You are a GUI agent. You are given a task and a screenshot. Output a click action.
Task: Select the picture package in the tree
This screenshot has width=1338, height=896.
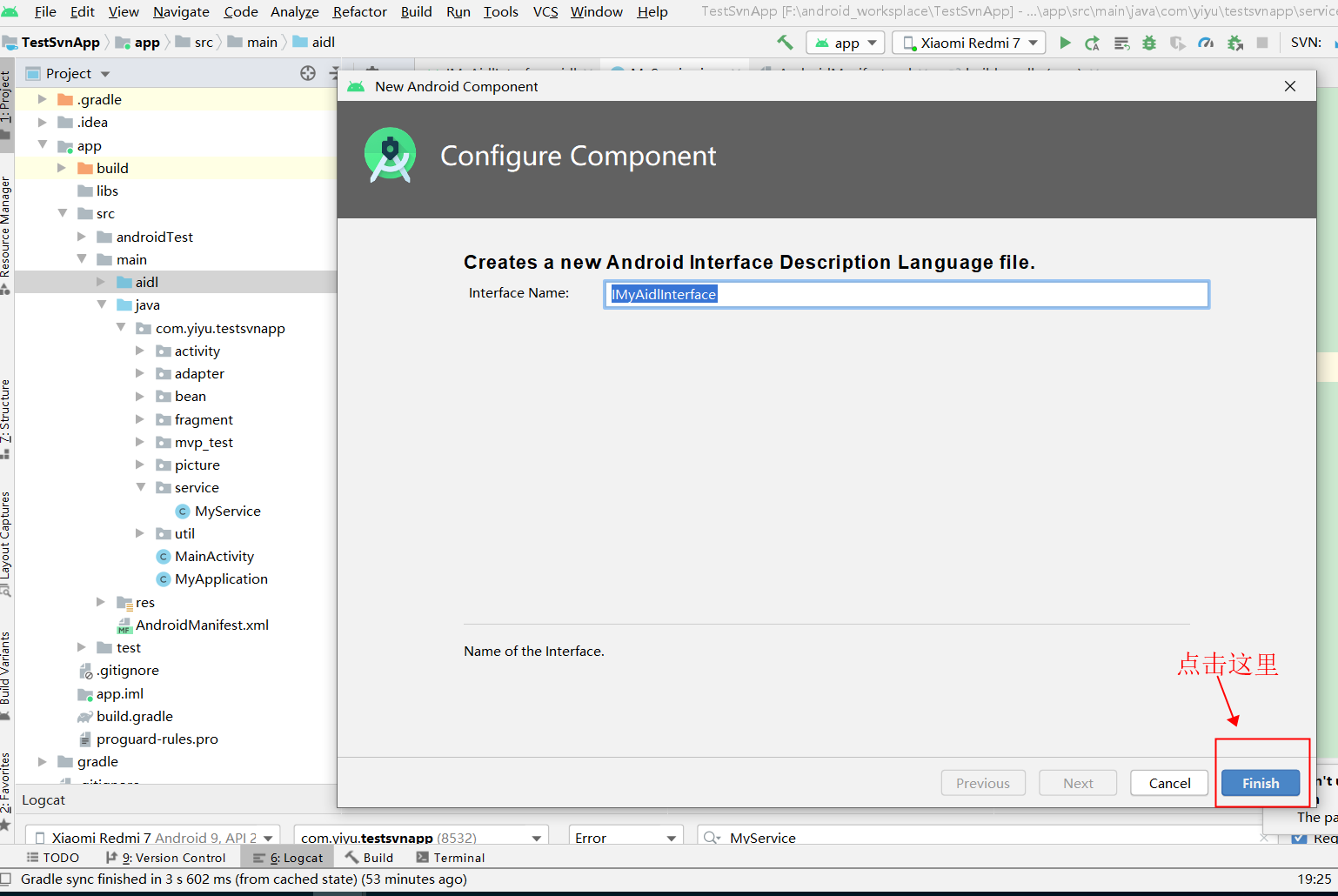[197, 465]
